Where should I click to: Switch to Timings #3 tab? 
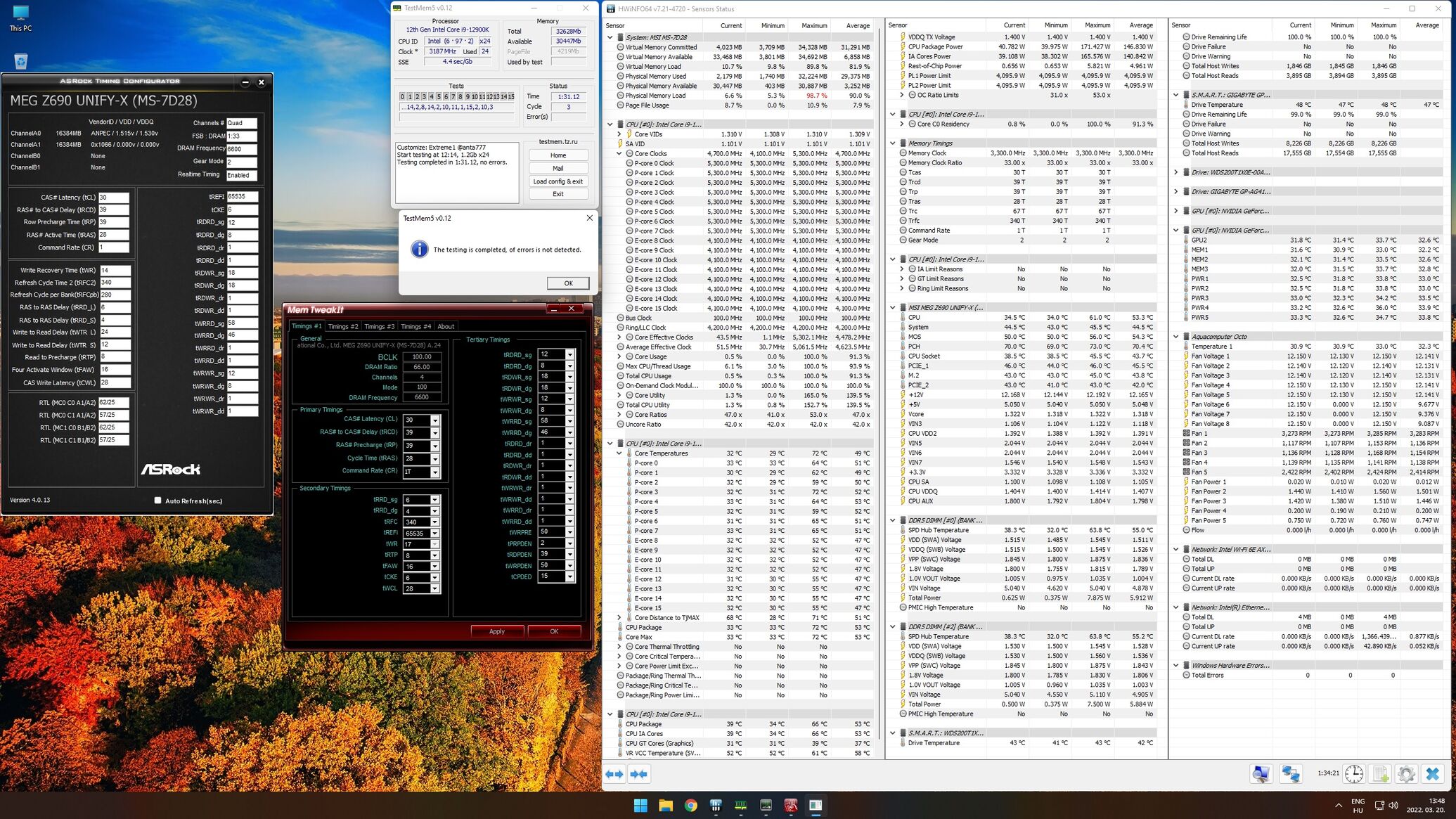point(380,326)
